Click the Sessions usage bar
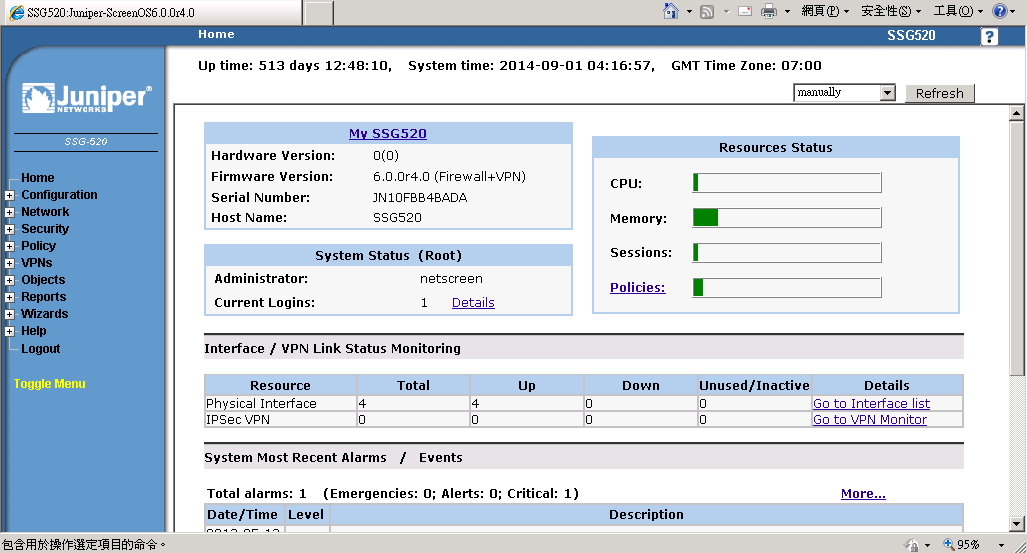The image size is (1027, 553). tap(787, 252)
